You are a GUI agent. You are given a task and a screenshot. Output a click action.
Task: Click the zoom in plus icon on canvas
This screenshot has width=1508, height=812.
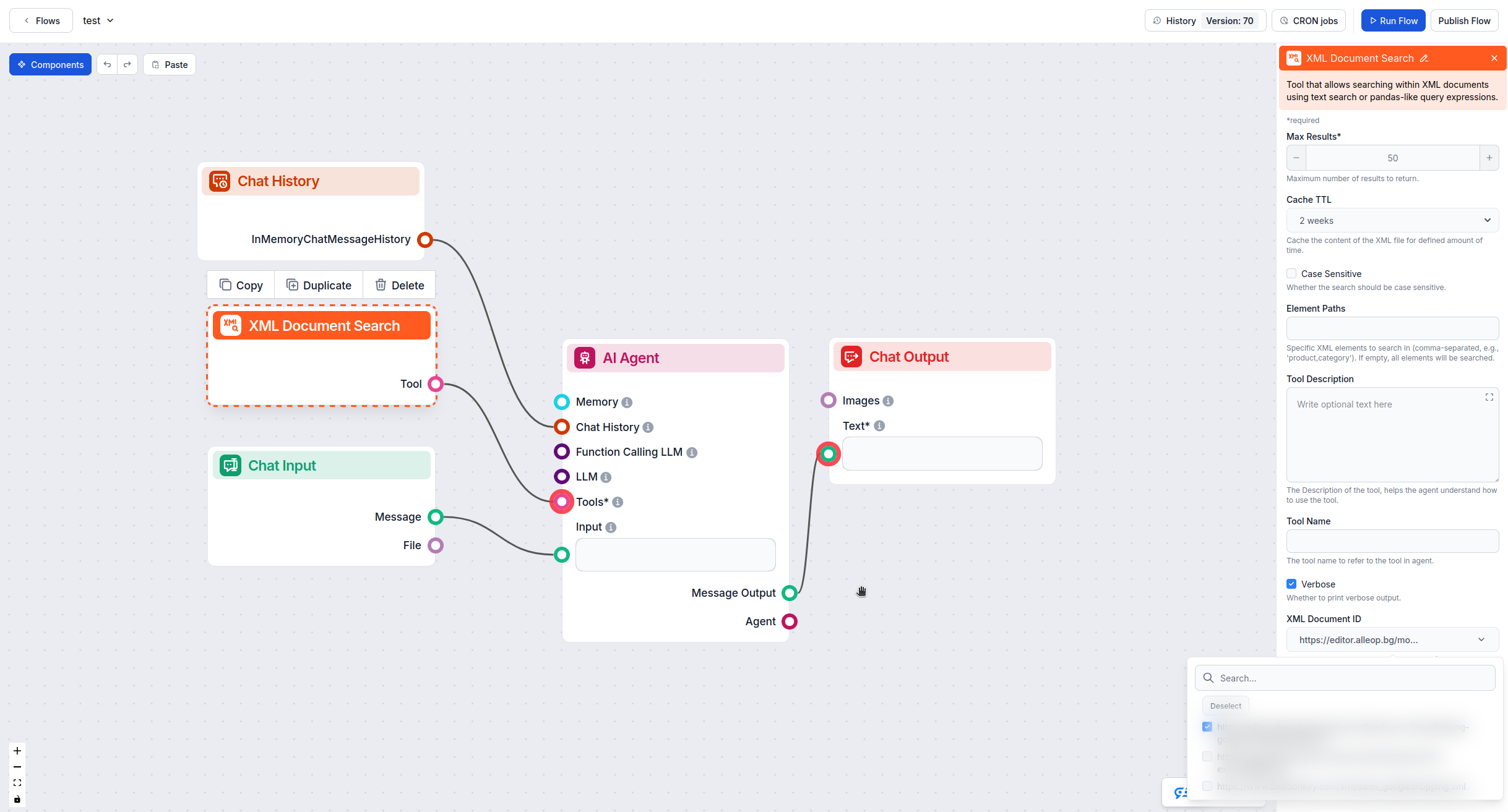[x=17, y=751]
